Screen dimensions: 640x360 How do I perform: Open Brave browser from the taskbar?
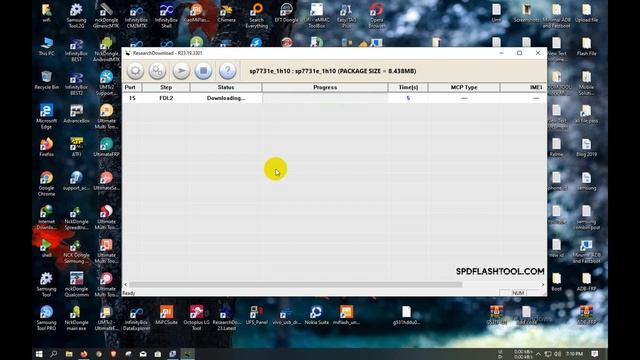click(x=113, y=354)
